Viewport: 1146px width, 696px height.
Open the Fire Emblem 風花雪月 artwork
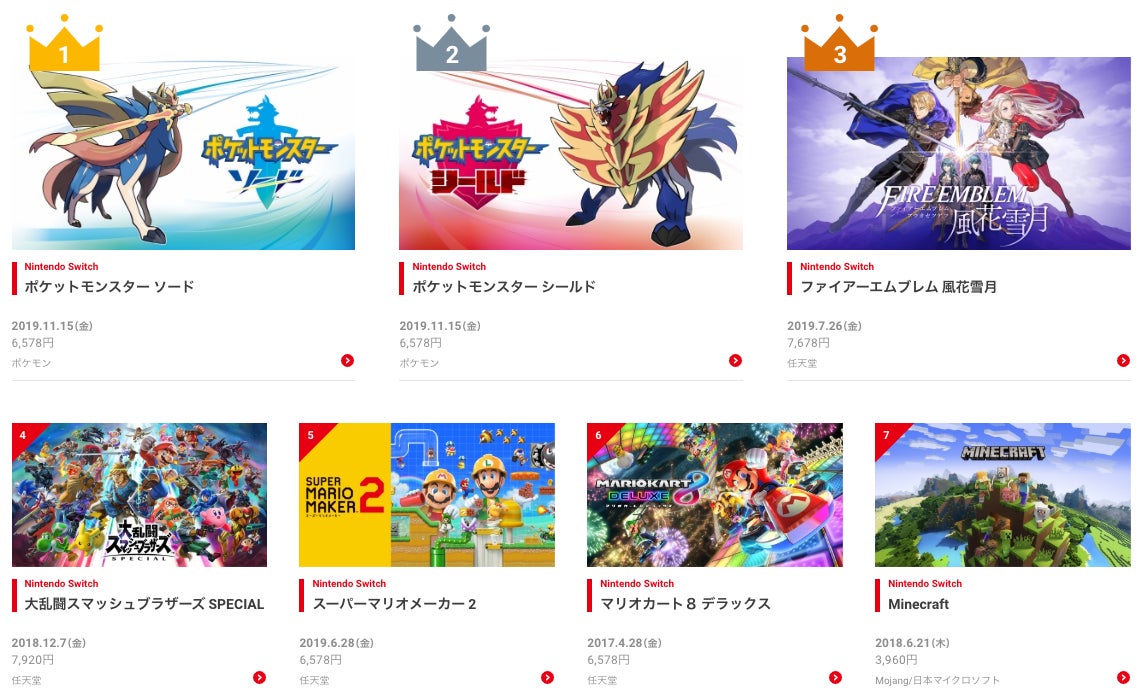point(959,154)
